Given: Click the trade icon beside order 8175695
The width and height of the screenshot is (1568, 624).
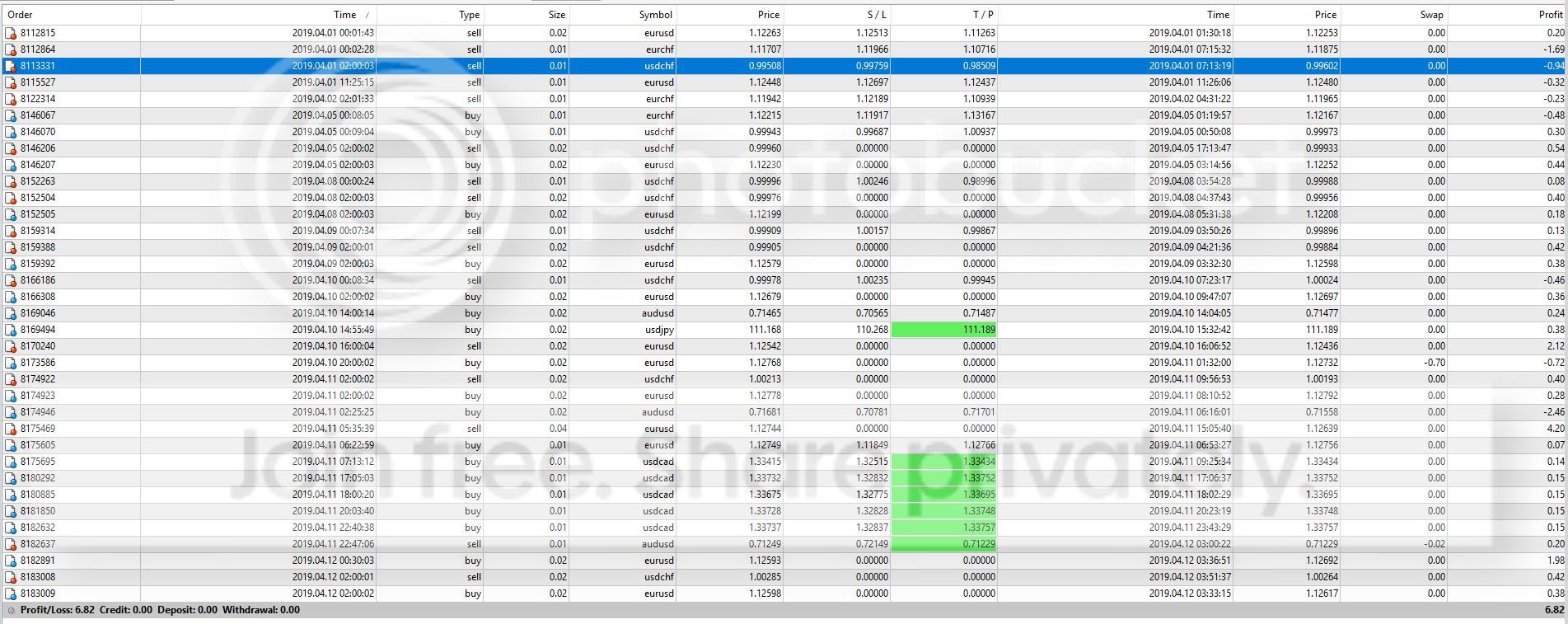Looking at the screenshot, I should 11,462.
